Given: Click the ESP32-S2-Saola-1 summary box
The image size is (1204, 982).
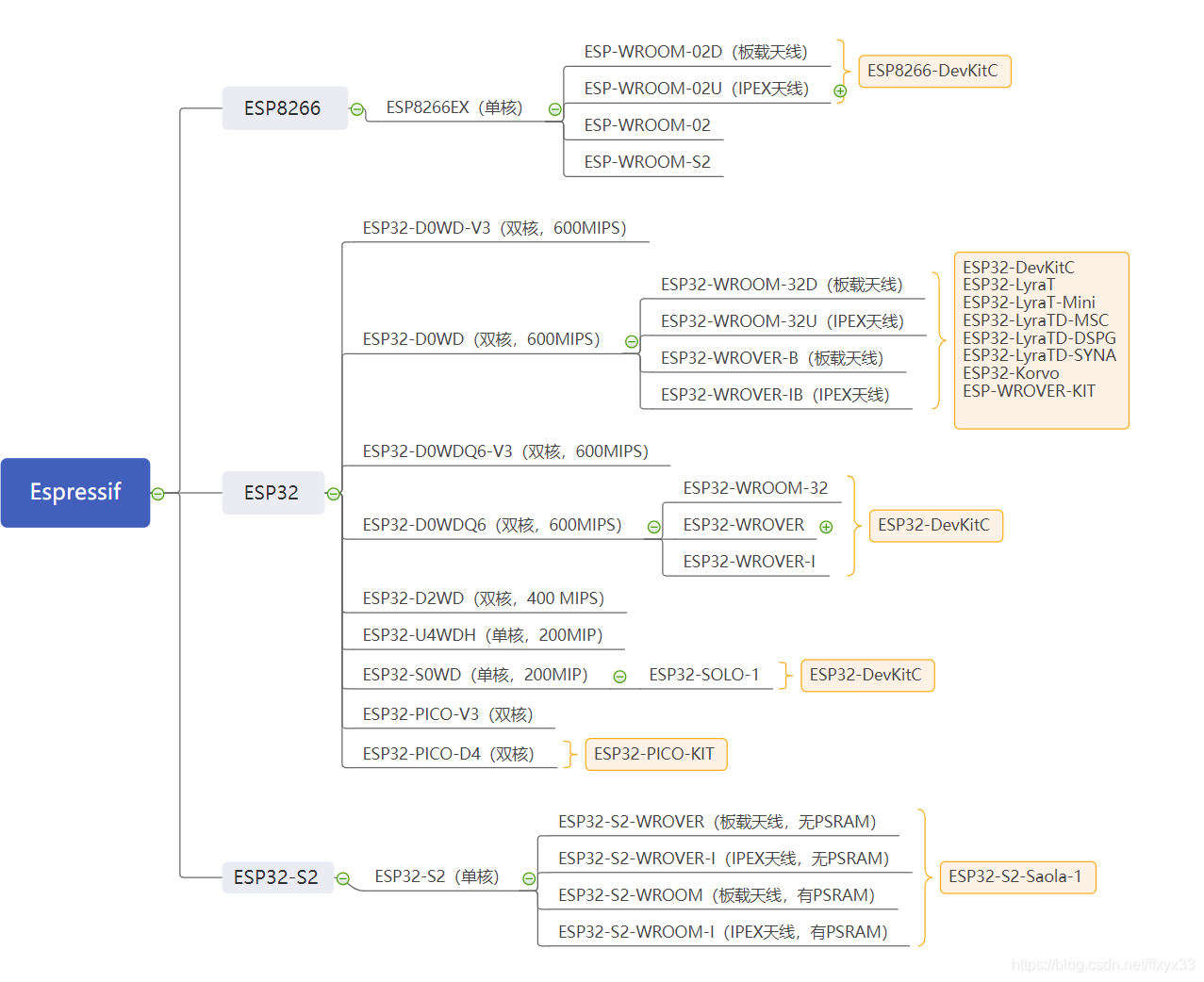Looking at the screenshot, I should click(1016, 876).
